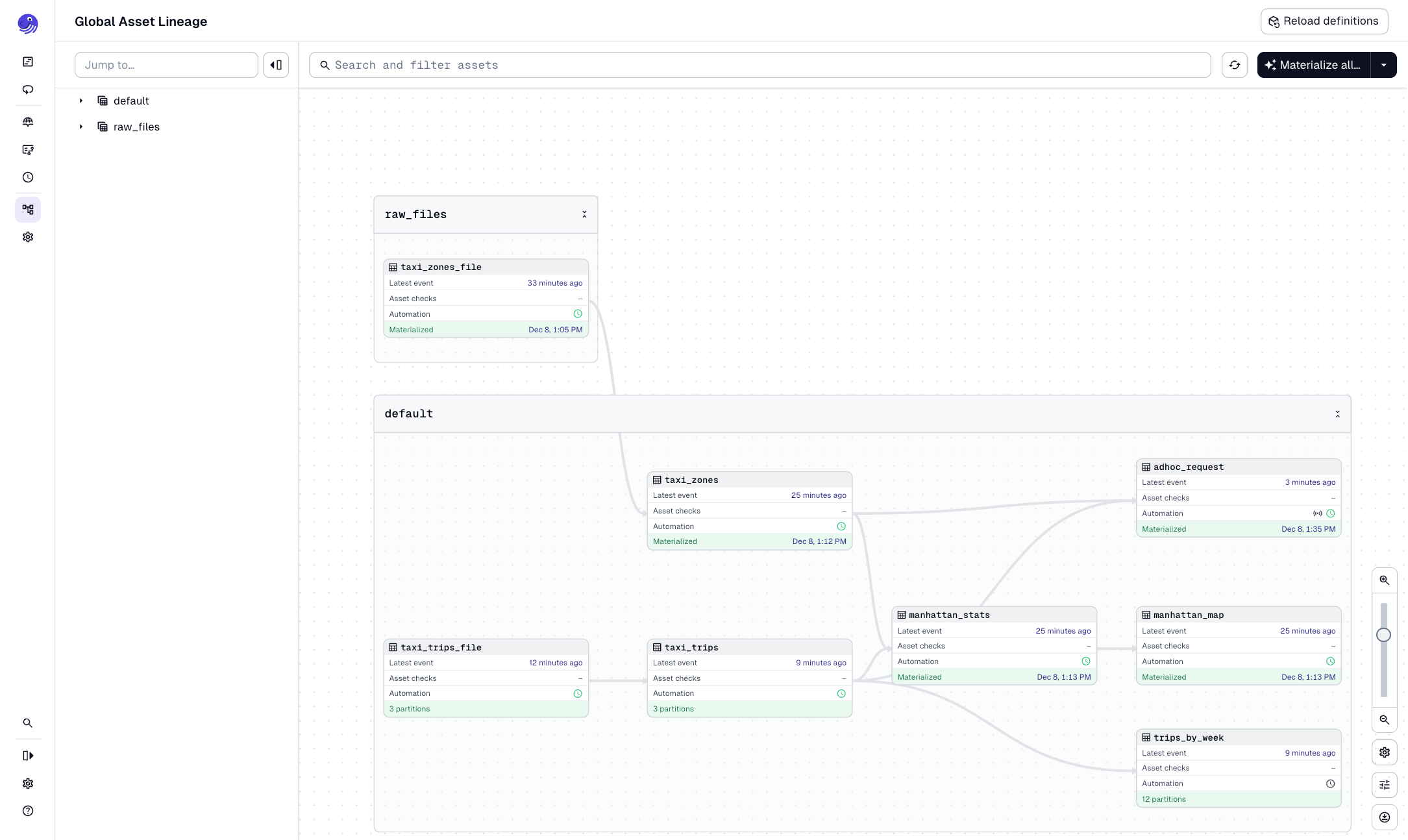Click the refresh icon beside the search bar

[1235, 65]
